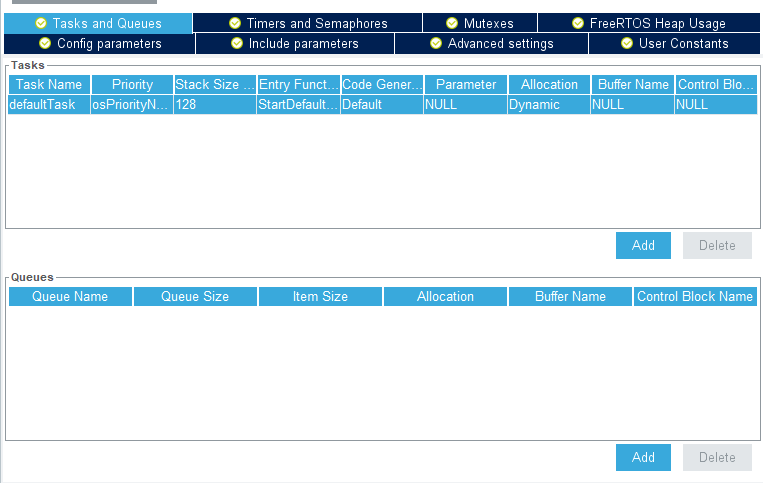
Task: Go to the User Constants tab
Action: pos(674,44)
